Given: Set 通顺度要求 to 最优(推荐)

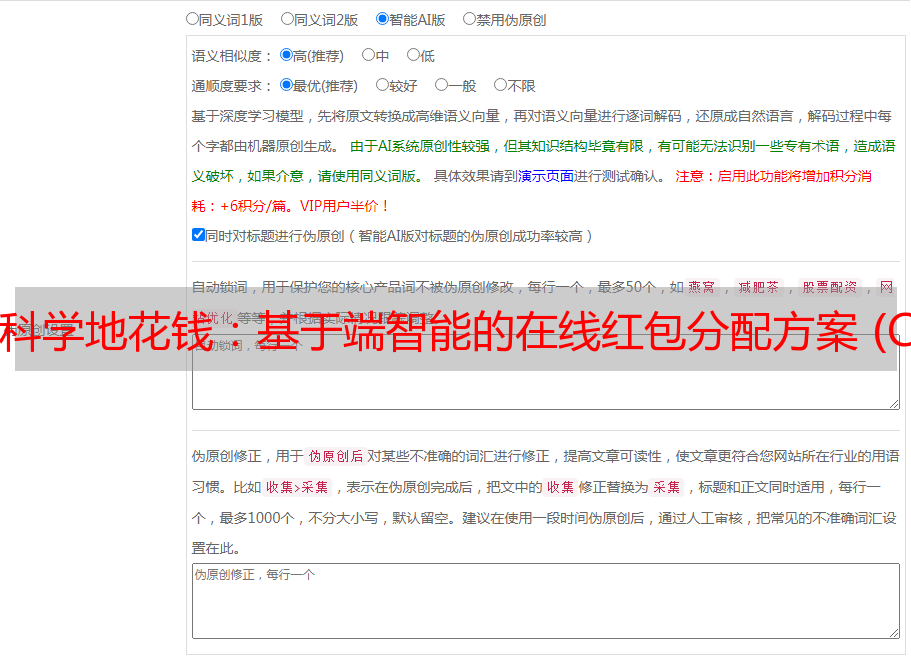Looking at the screenshot, I should pyautogui.click(x=286, y=85).
